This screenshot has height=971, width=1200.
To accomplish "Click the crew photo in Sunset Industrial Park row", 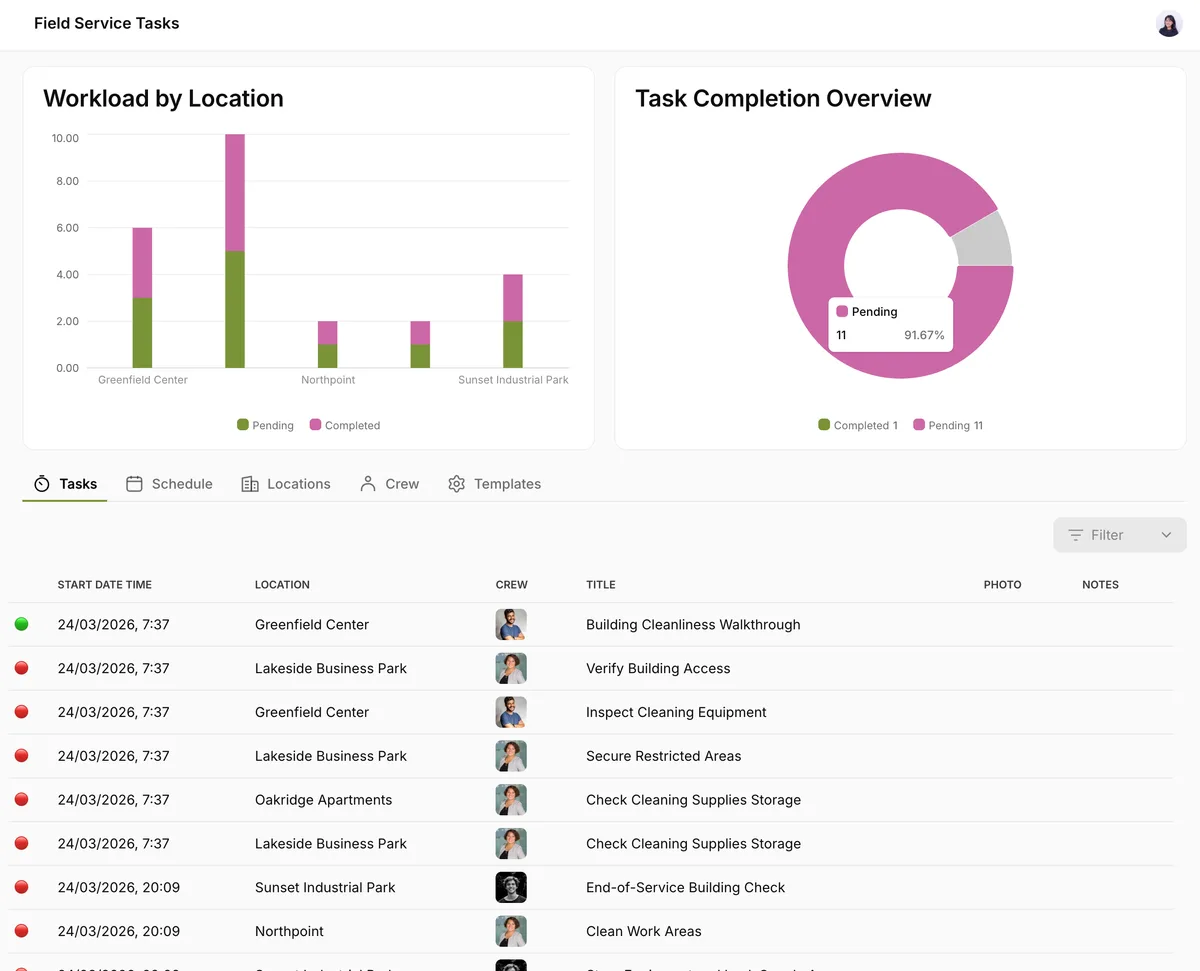I will pos(511,887).
